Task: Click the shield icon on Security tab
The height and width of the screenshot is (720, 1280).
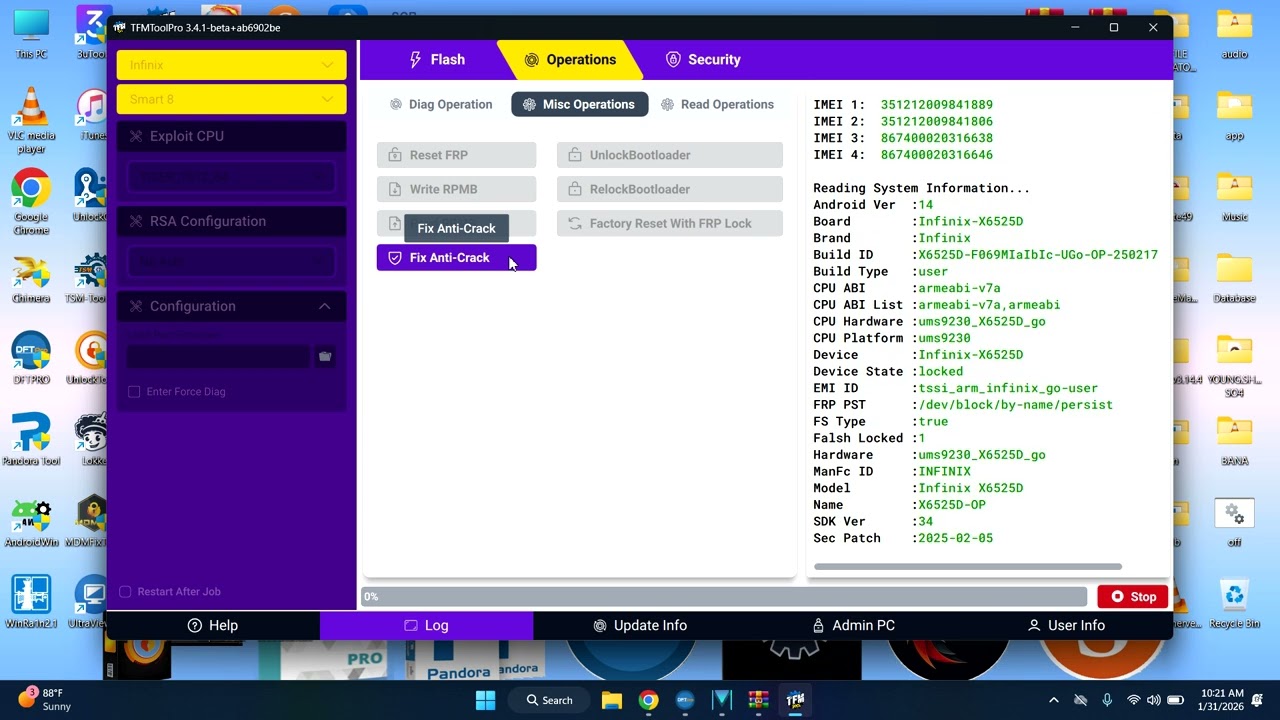Action: (673, 60)
